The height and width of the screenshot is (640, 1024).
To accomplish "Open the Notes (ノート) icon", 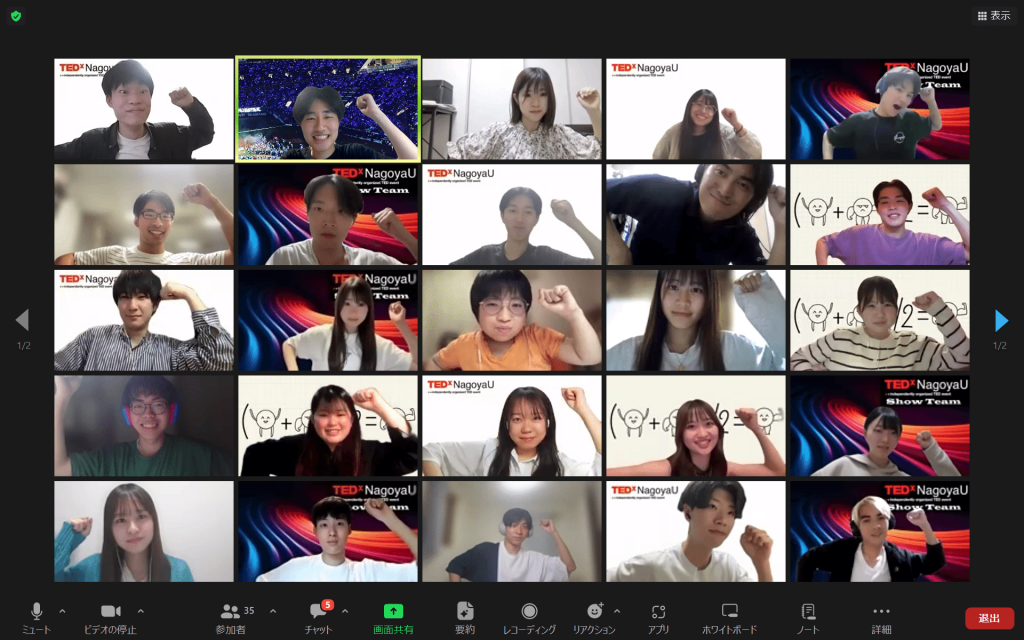I will coord(808,611).
